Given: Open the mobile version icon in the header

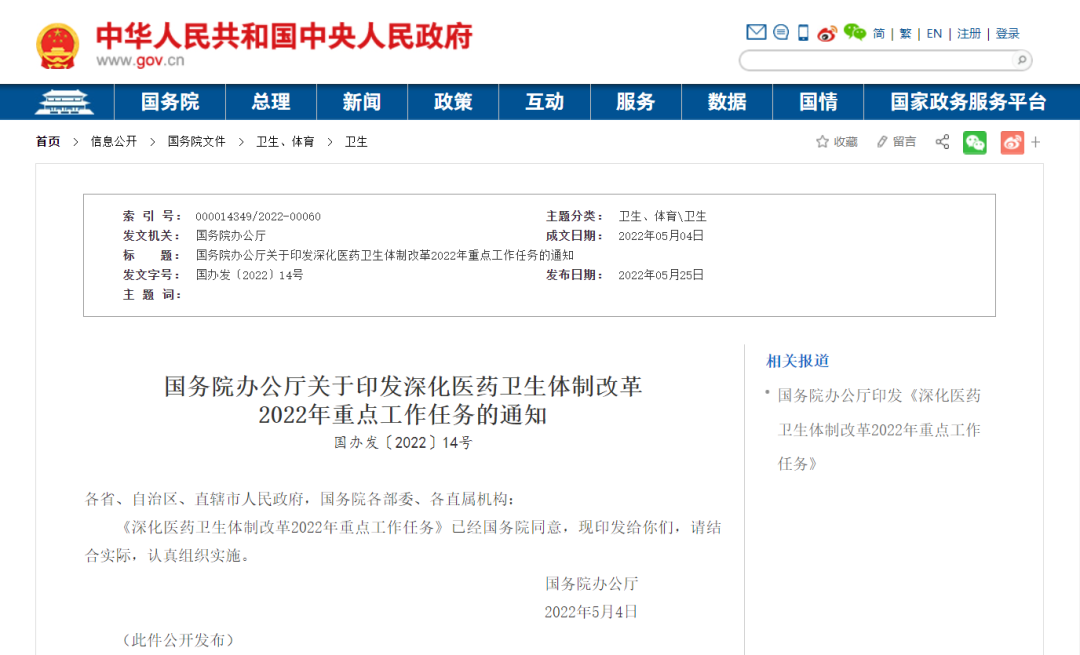Looking at the screenshot, I should (x=802, y=32).
